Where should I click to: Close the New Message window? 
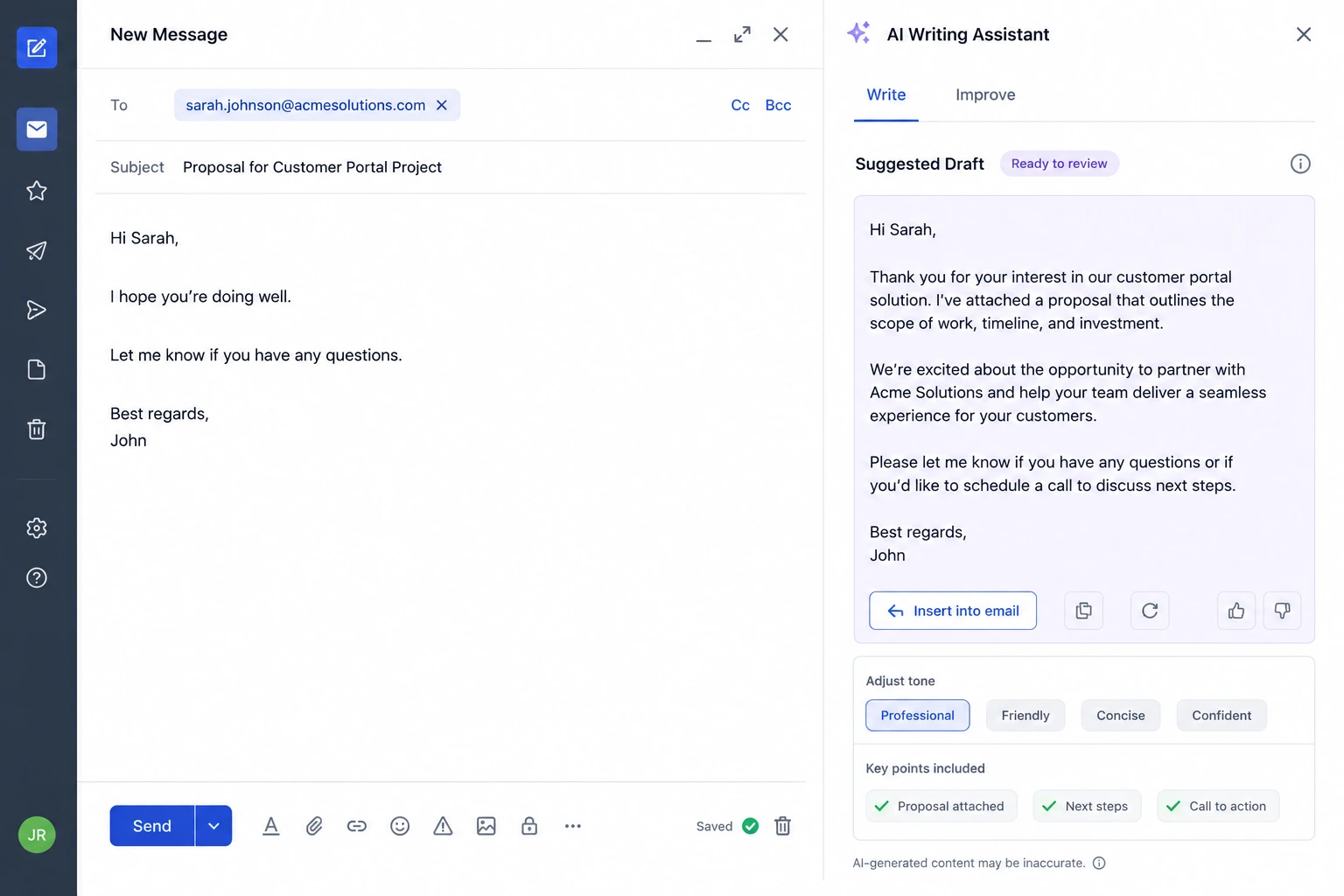pos(780,34)
